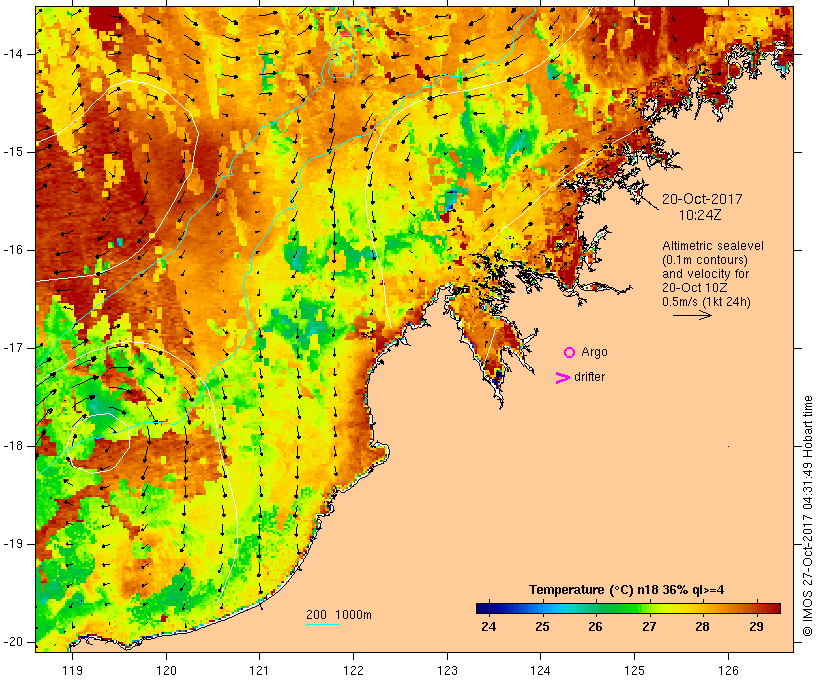Click the longitude axis label '122'
This screenshot has width=820, height=680.
point(354,670)
